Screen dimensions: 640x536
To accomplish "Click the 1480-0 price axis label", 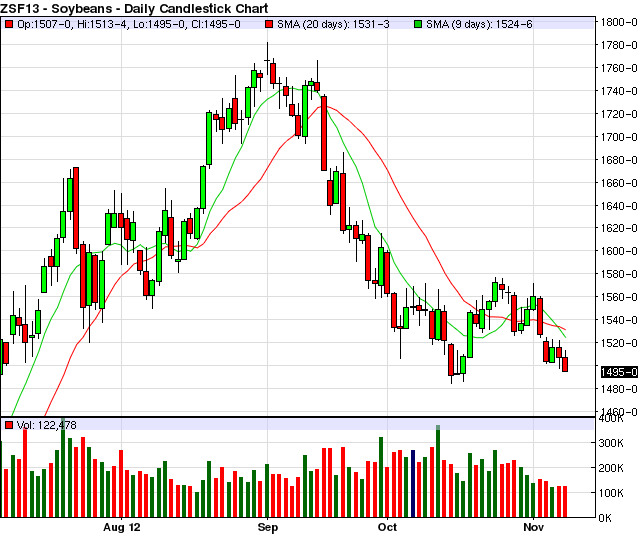I will [x=619, y=389].
